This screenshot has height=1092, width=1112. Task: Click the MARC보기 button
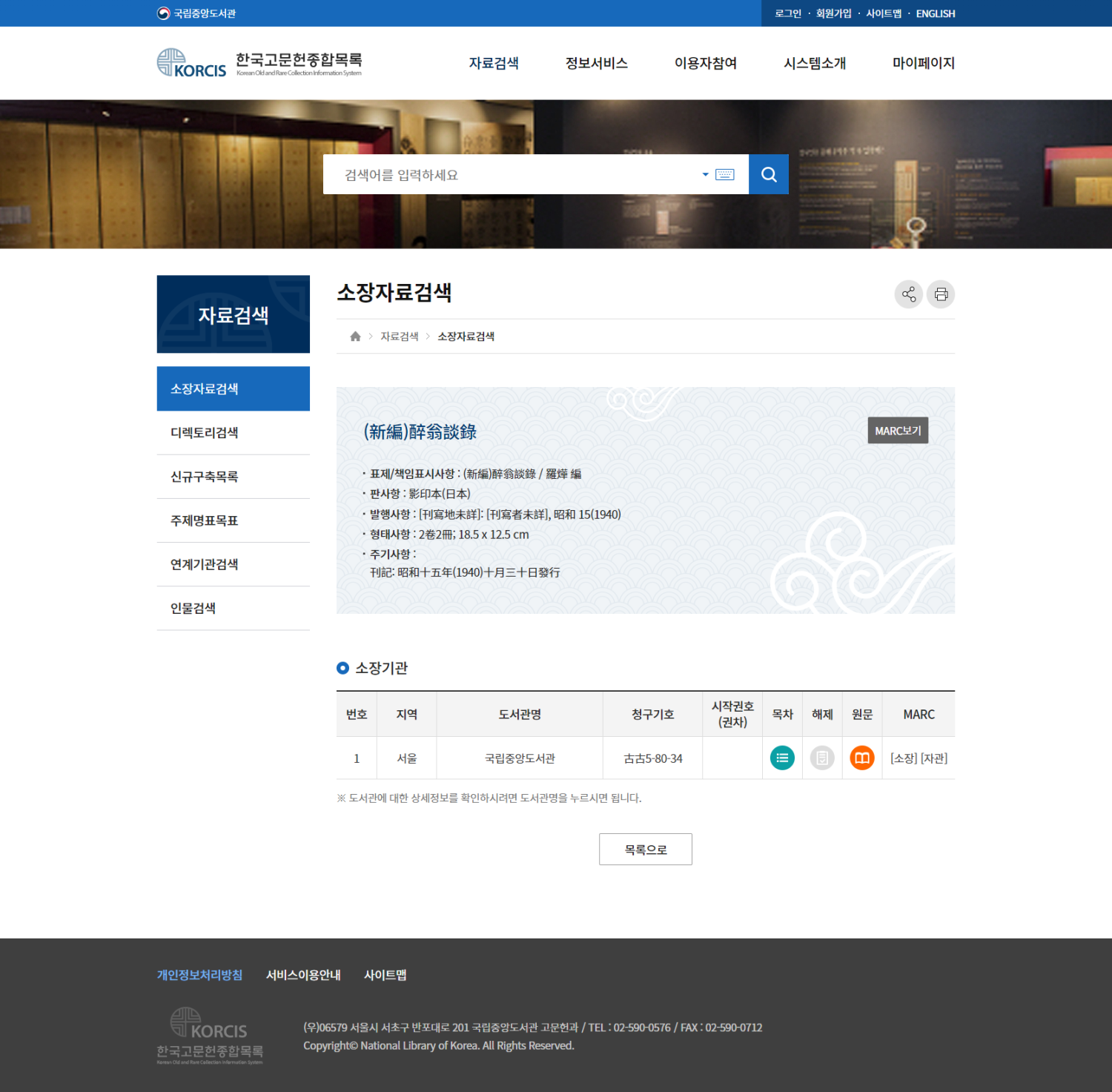pos(898,431)
